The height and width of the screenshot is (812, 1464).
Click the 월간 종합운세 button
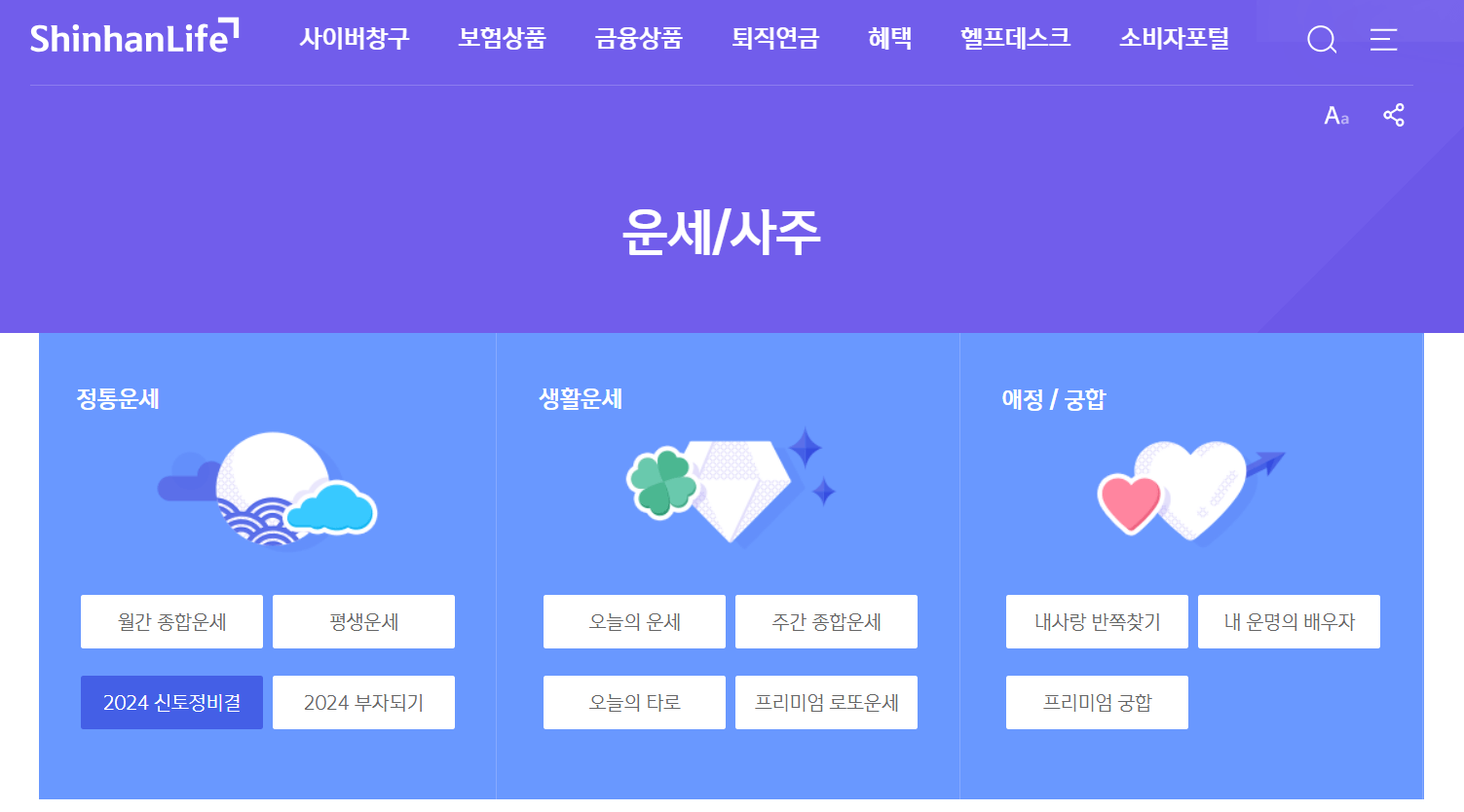[171, 621]
